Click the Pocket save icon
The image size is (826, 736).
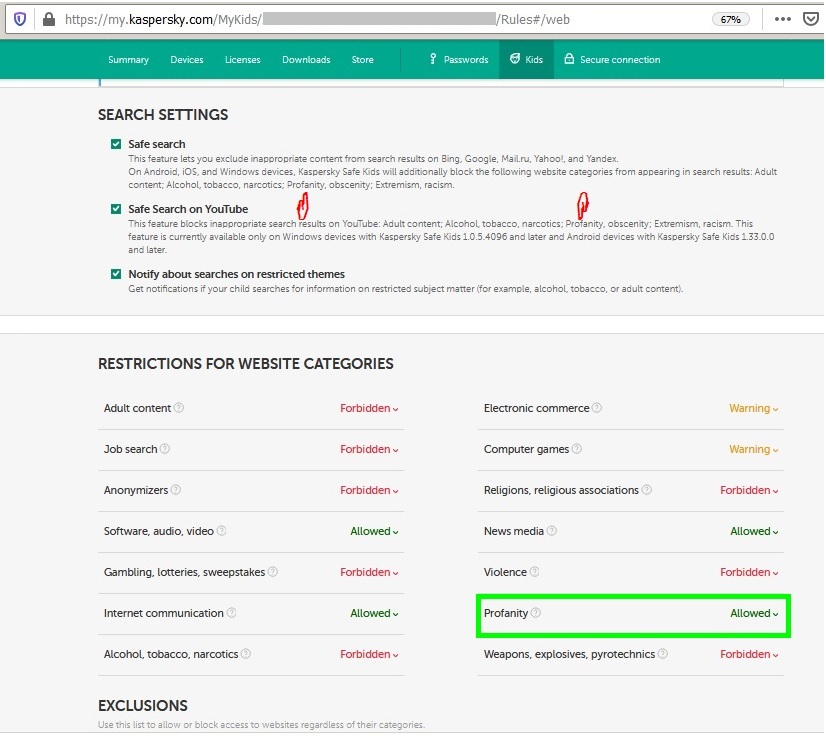click(810, 19)
